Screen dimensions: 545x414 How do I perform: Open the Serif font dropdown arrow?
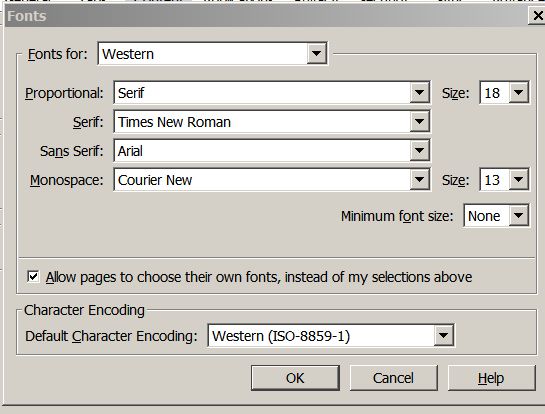click(419, 122)
